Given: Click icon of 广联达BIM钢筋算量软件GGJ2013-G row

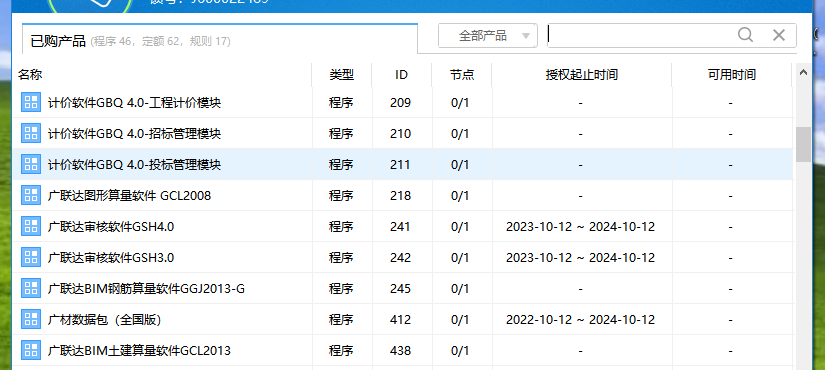Looking at the screenshot, I should tap(31, 288).
